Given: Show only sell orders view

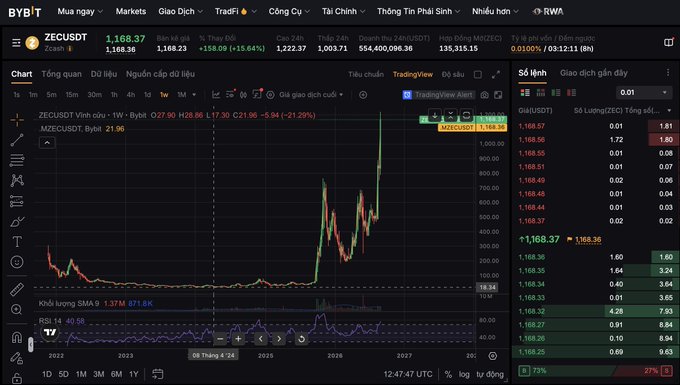Looking at the screenshot, I should [x=572, y=92].
